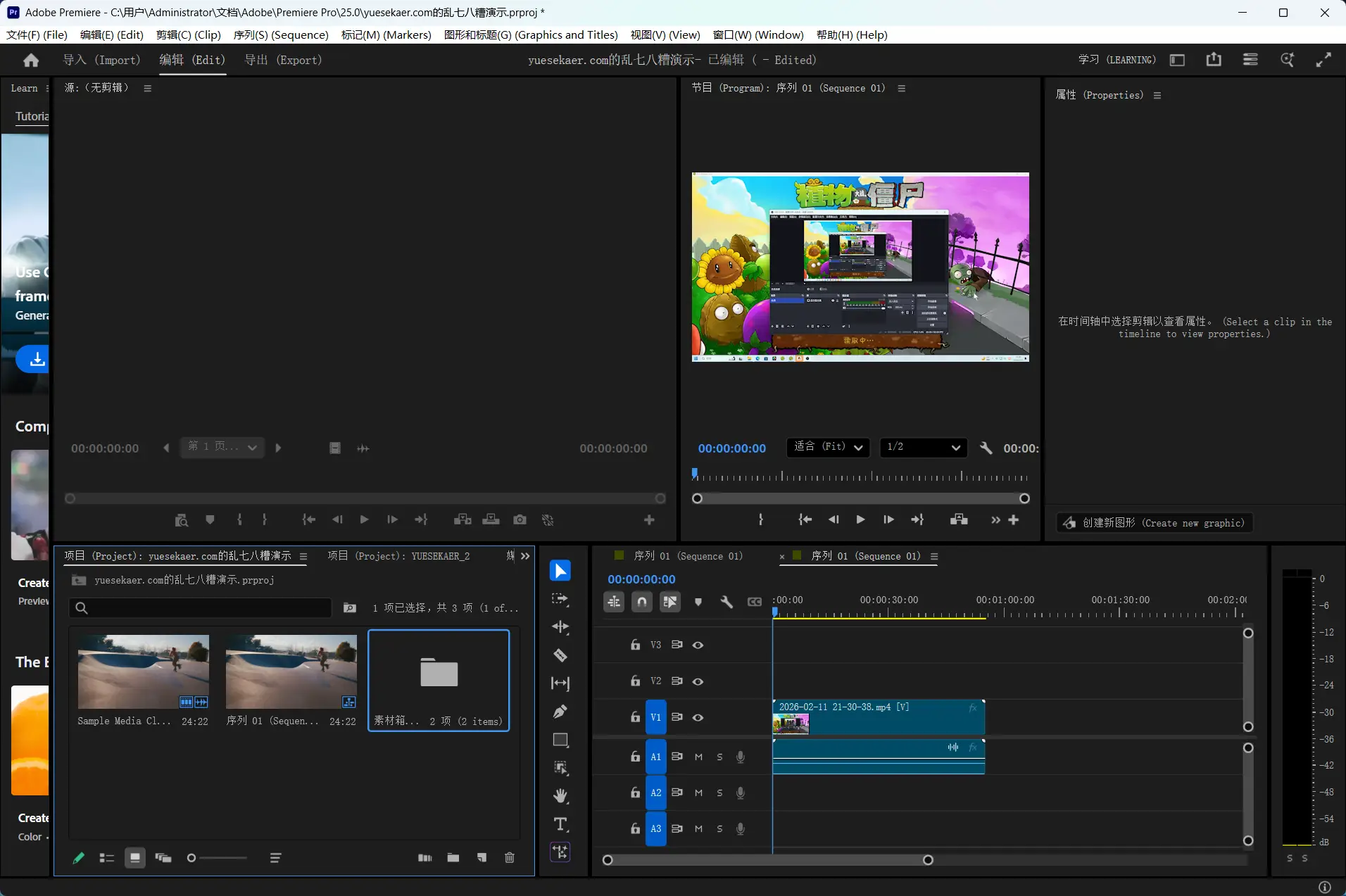Select the Selection tool arrow

coord(560,571)
